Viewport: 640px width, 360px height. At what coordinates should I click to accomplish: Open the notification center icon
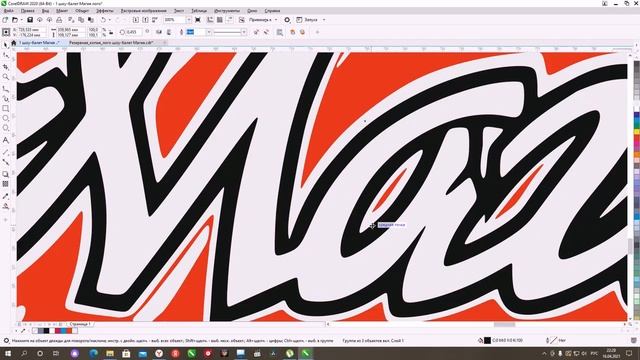[629, 353]
